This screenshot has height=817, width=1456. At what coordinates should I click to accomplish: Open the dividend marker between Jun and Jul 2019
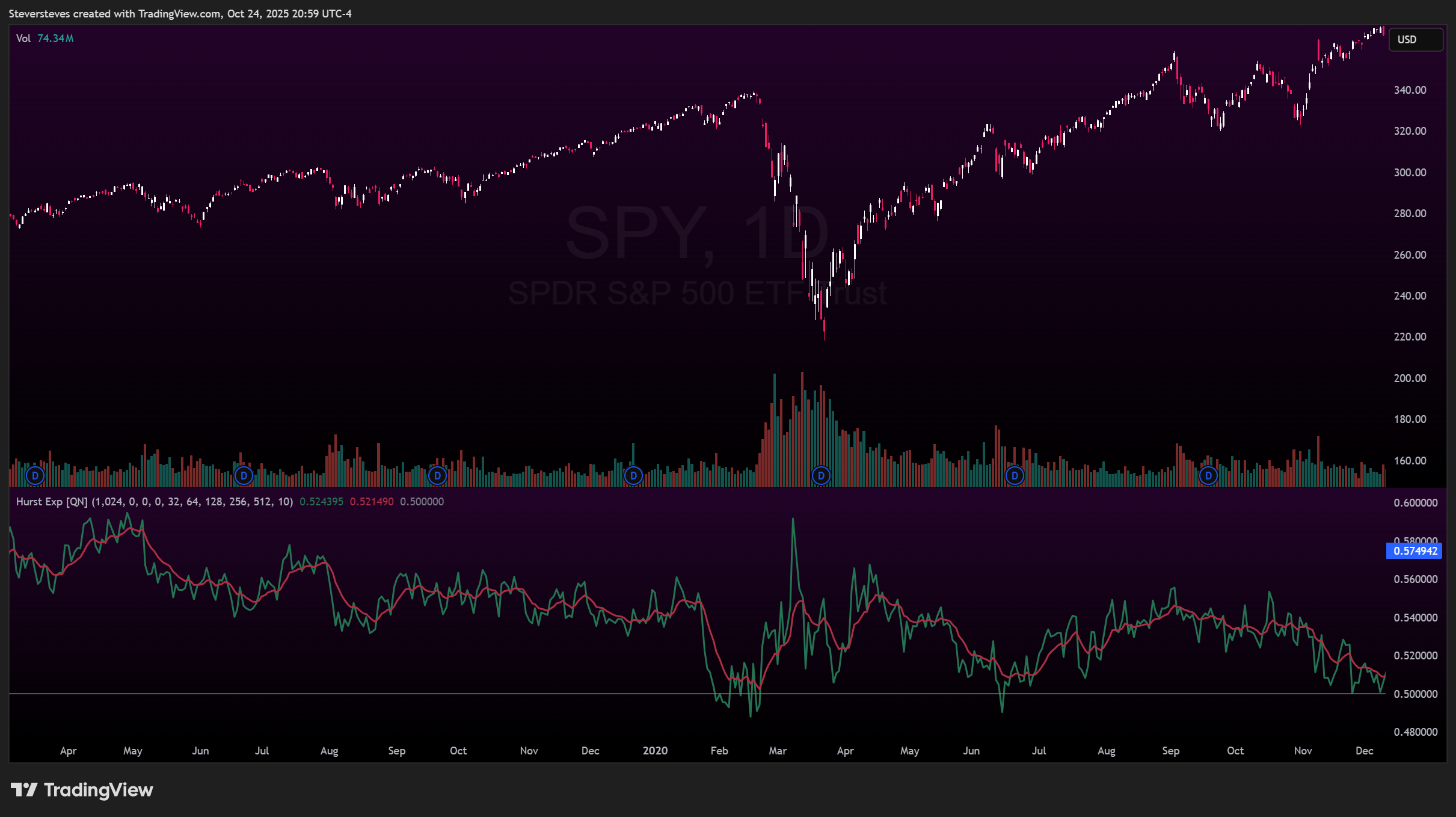pyautogui.click(x=244, y=476)
